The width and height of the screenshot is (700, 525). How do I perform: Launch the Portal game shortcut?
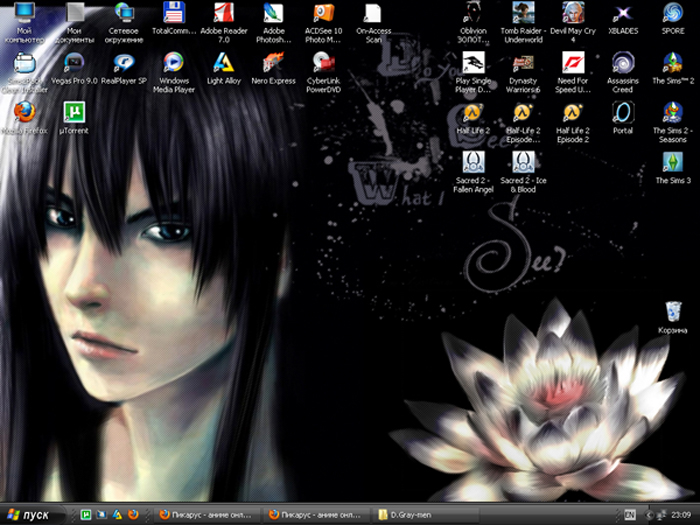(x=623, y=118)
